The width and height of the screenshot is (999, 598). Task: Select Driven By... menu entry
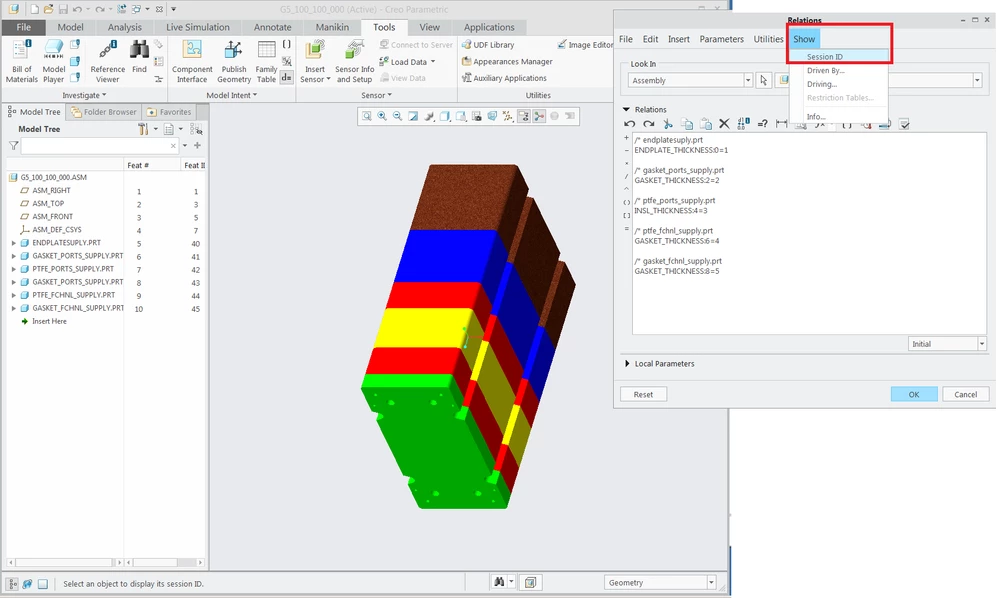826,71
